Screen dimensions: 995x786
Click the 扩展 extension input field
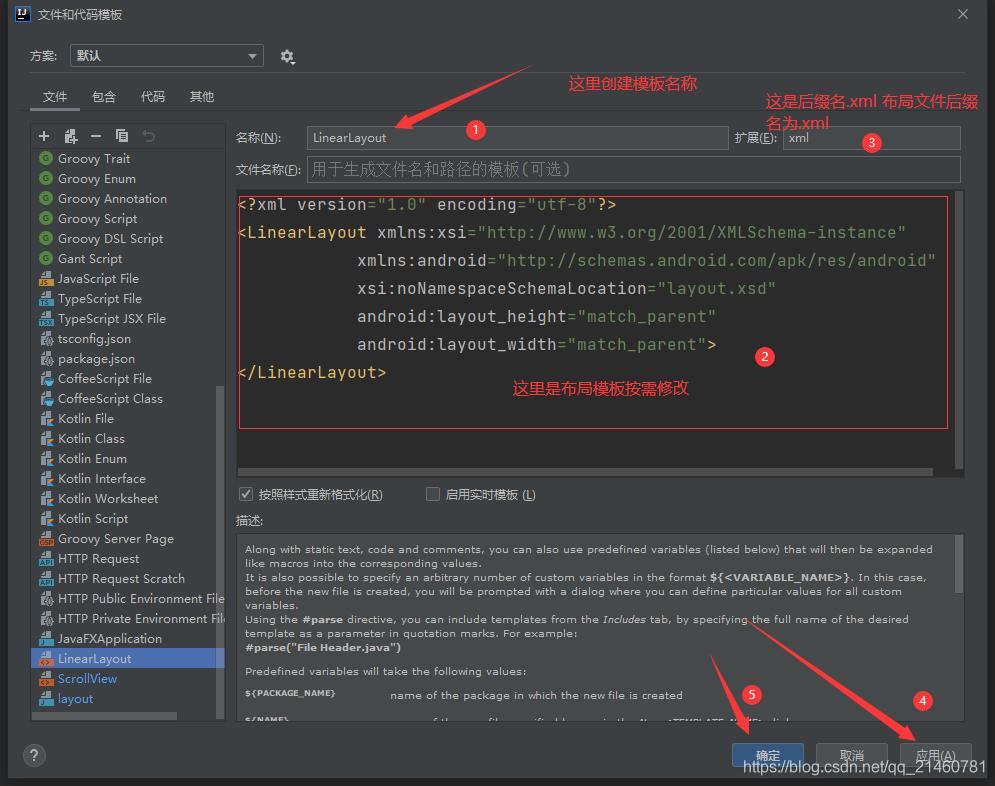click(871, 138)
